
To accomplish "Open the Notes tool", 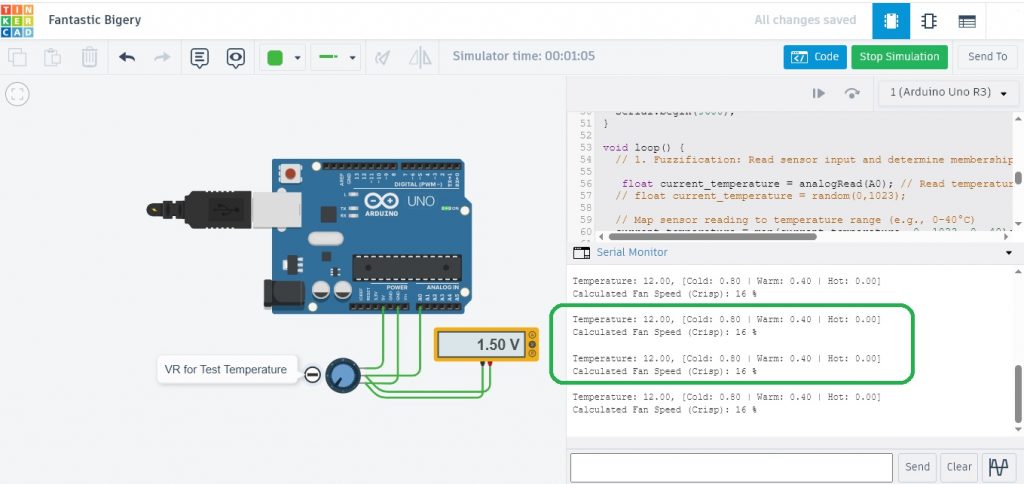I will (x=200, y=57).
